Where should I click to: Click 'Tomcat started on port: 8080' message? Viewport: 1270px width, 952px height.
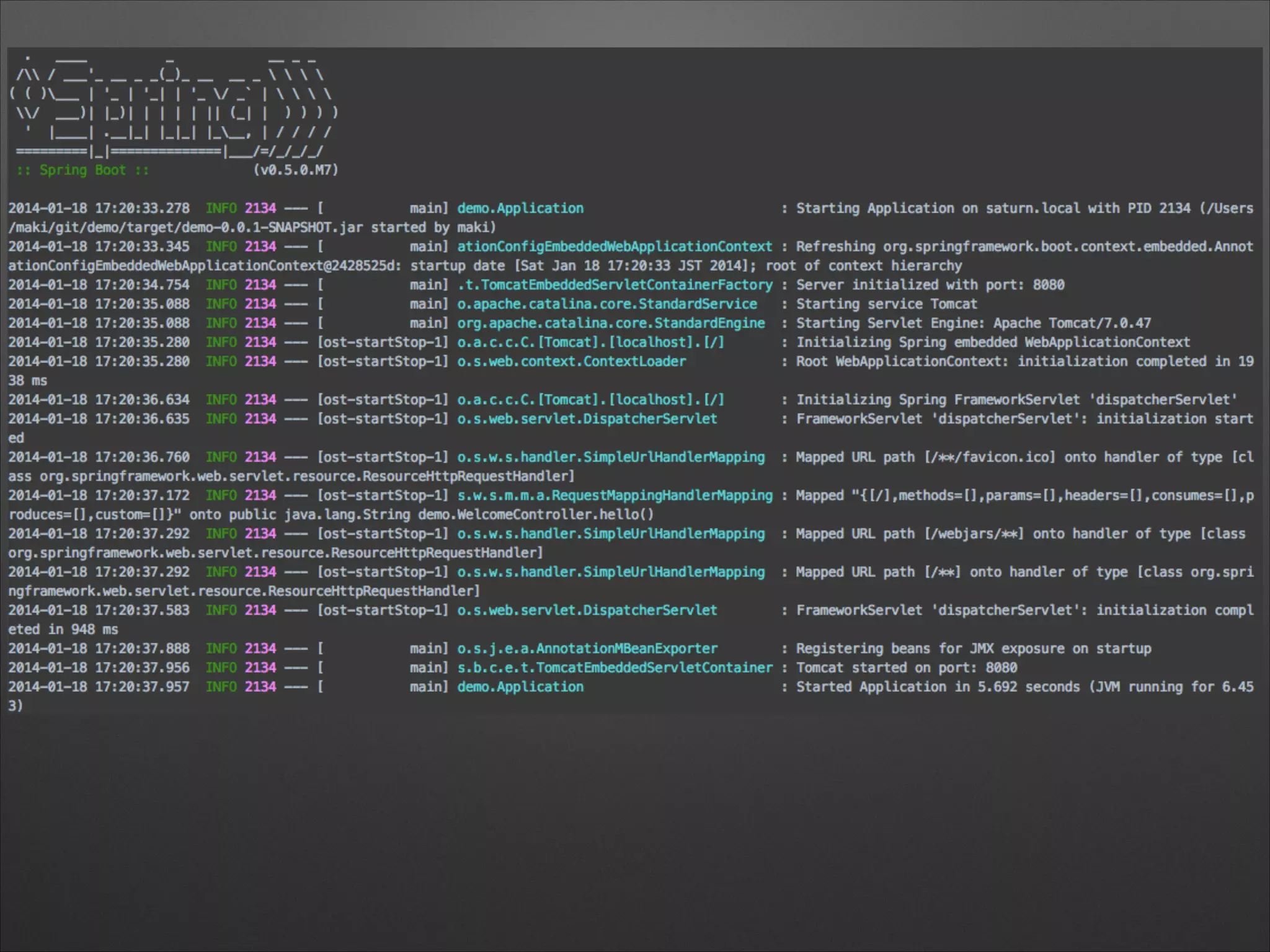coord(907,668)
